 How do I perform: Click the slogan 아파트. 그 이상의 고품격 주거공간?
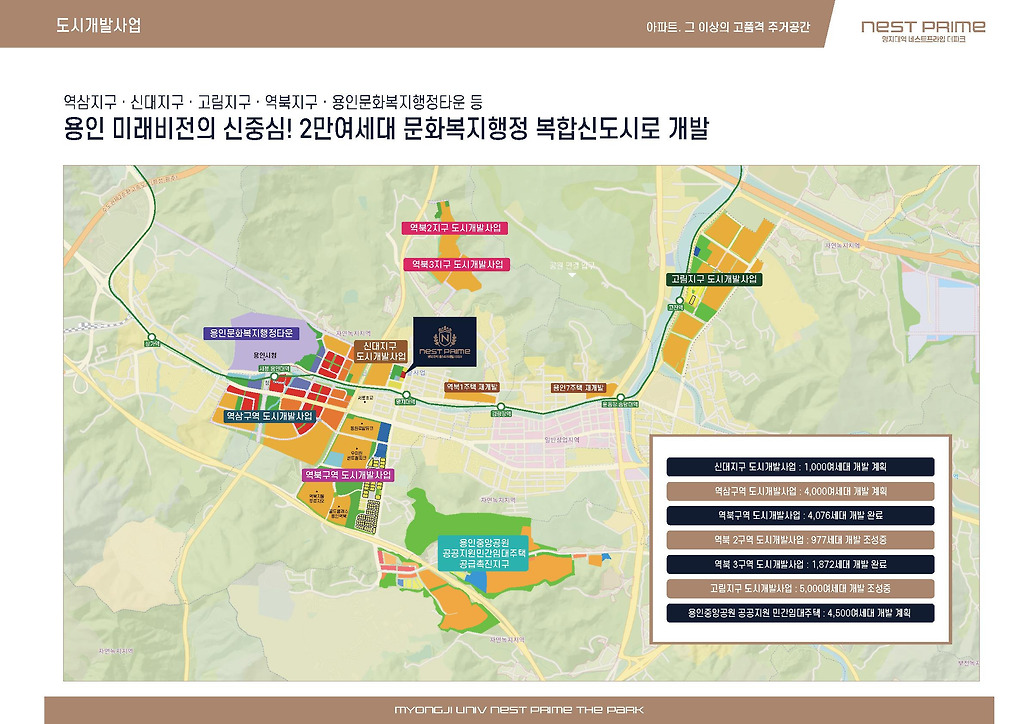click(728, 27)
